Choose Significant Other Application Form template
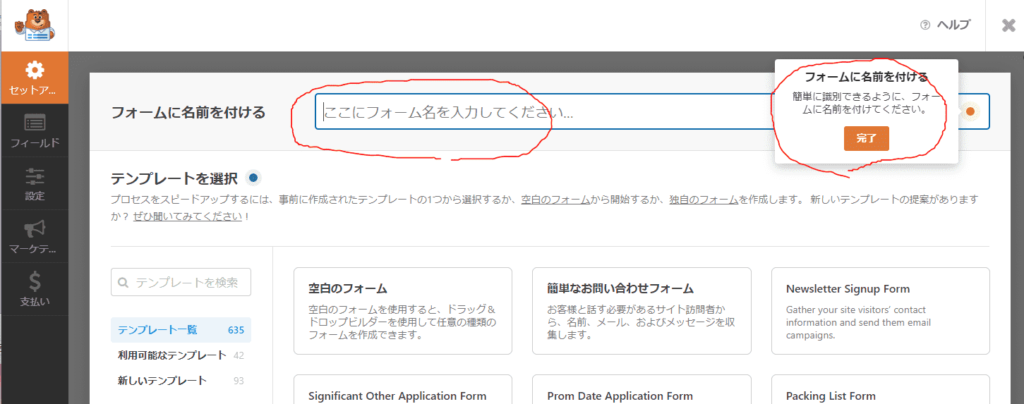The image size is (1024, 404). pyautogui.click(x=403, y=389)
